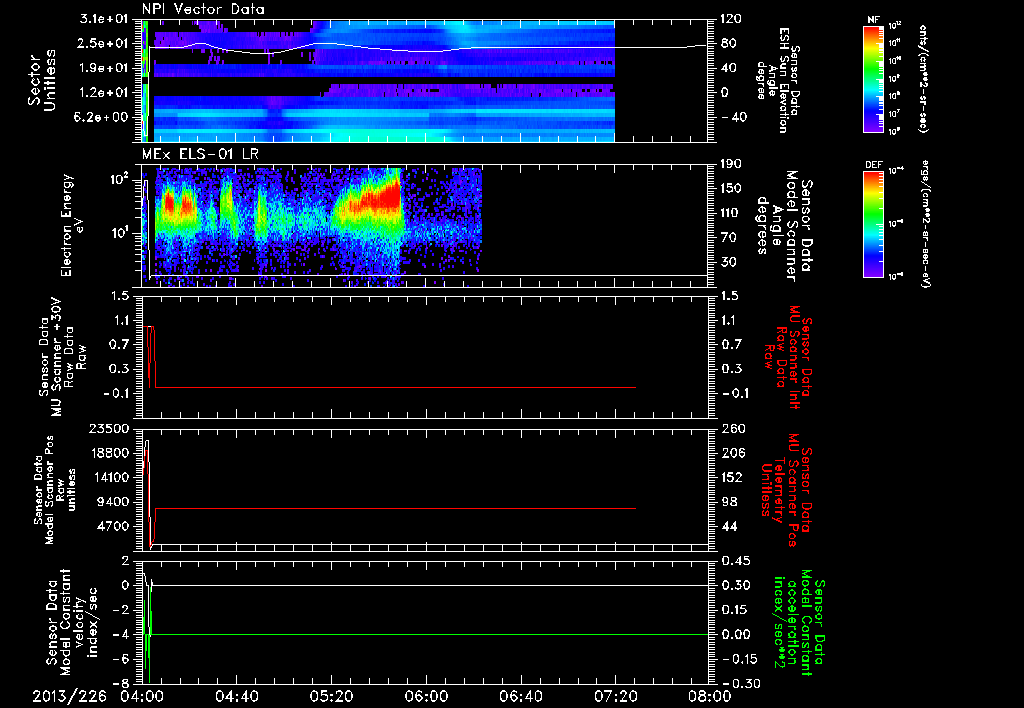Click the DEF energy flux color bar
The image size is (1024, 708).
tap(874, 224)
